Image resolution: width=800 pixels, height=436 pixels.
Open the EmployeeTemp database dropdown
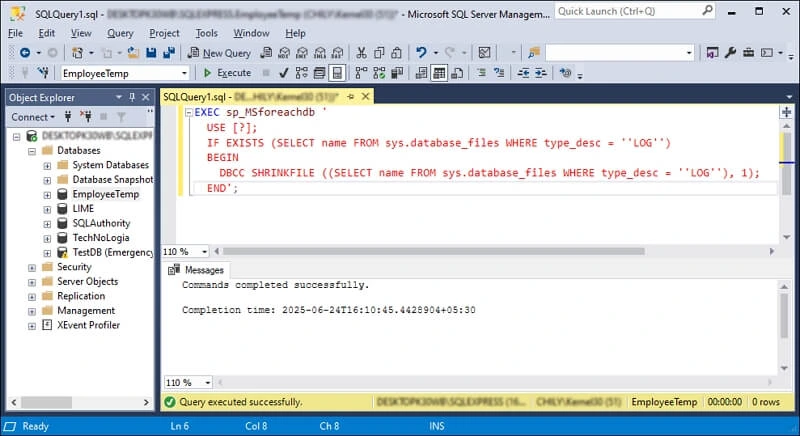click(185, 73)
